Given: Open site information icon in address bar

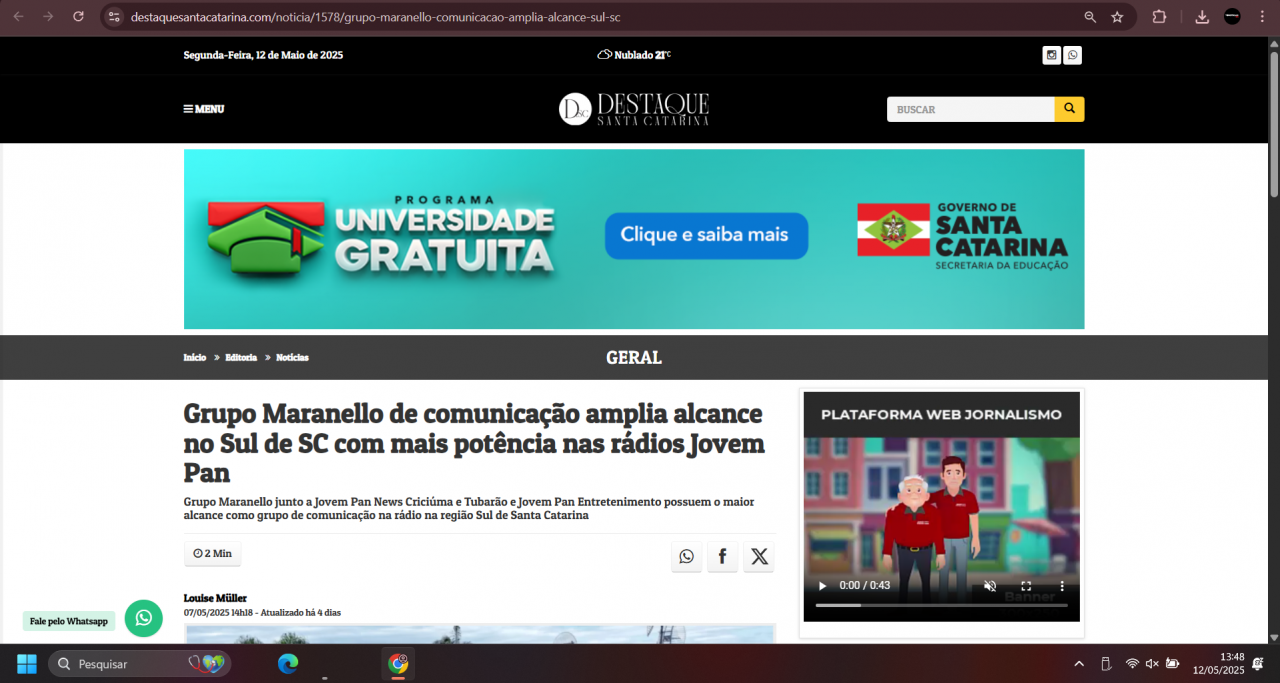Looking at the screenshot, I should coord(113,17).
